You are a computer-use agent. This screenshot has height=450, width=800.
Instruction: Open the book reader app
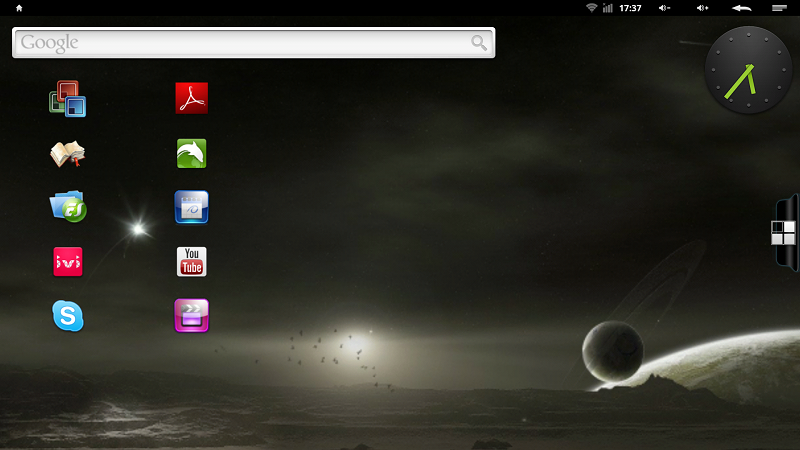pos(67,154)
